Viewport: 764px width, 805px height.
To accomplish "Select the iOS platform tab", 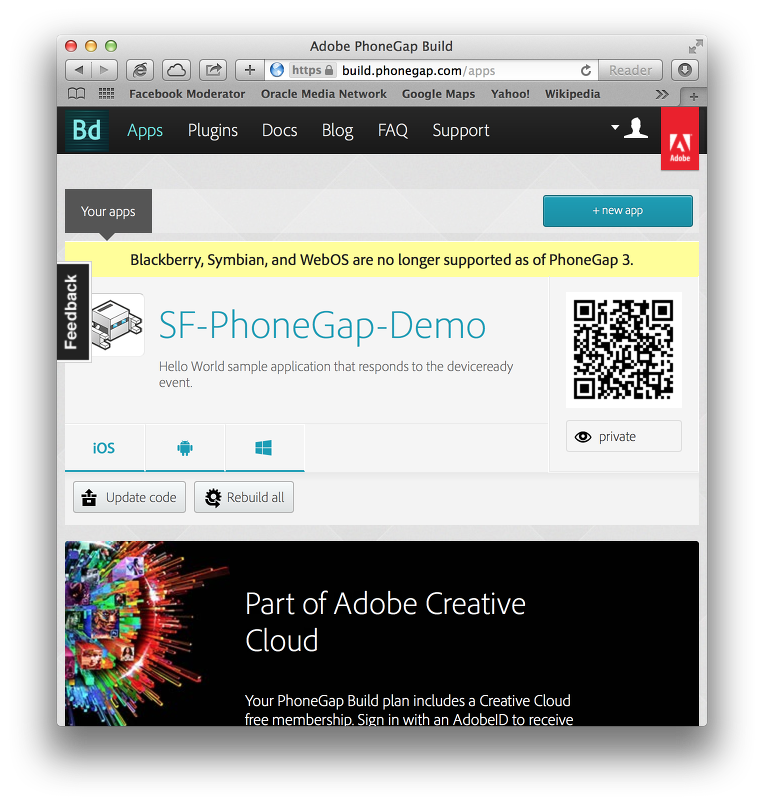I will pyautogui.click(x=104, y=448).
